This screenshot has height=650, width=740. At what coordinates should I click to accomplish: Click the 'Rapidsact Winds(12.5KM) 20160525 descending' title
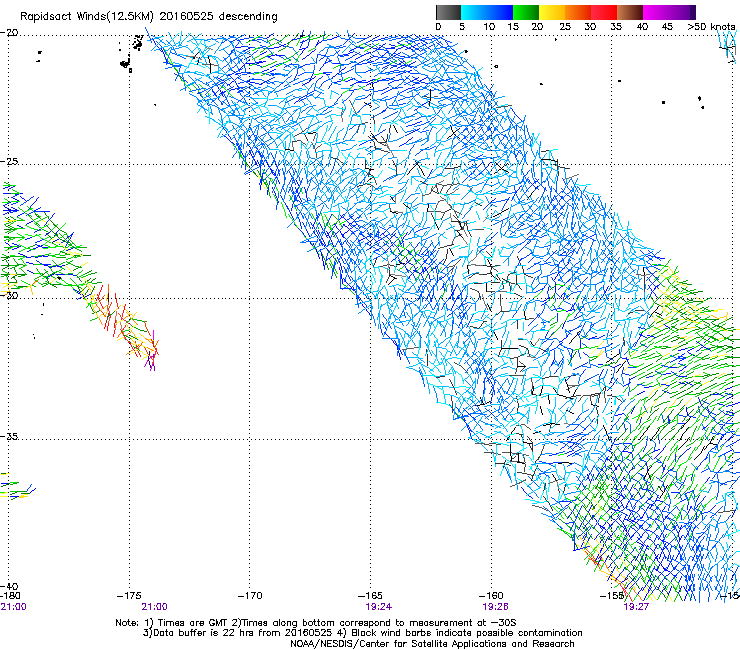(149, 16)
